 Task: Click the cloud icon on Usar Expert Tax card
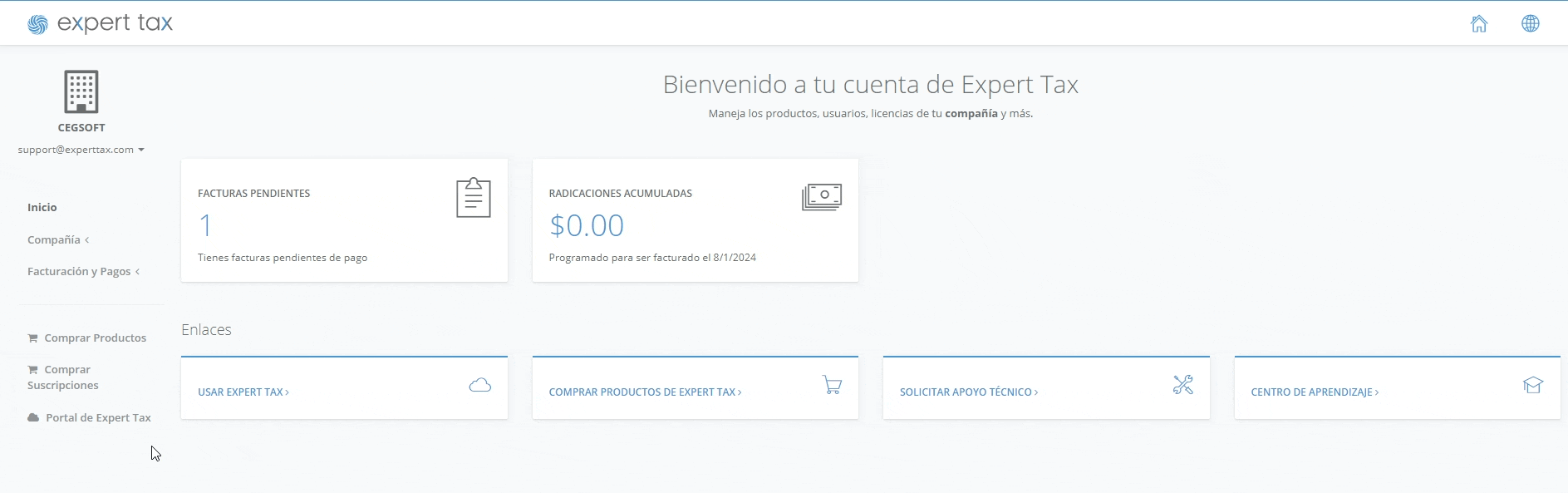(480, 385)
